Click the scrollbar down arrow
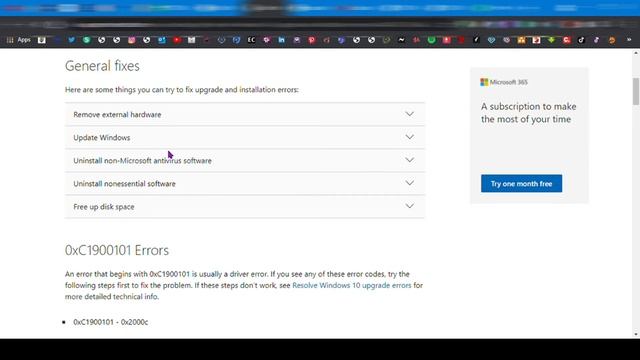 pos(636,334)
